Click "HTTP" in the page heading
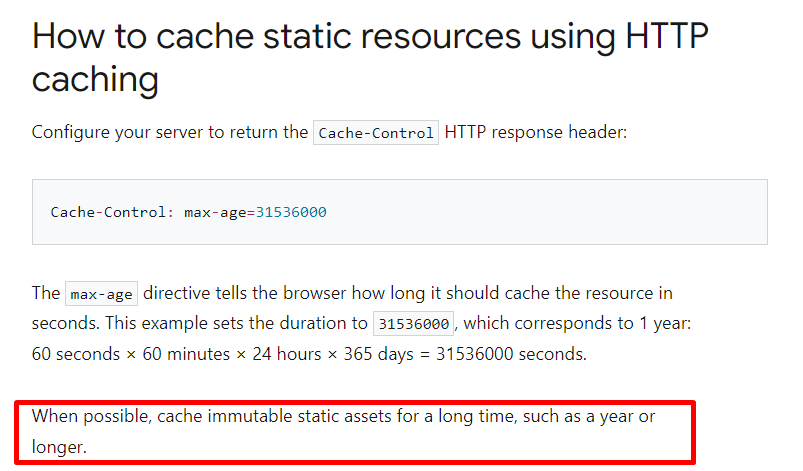This screenshot has width=803, height=471. click(x=667, y=36)
